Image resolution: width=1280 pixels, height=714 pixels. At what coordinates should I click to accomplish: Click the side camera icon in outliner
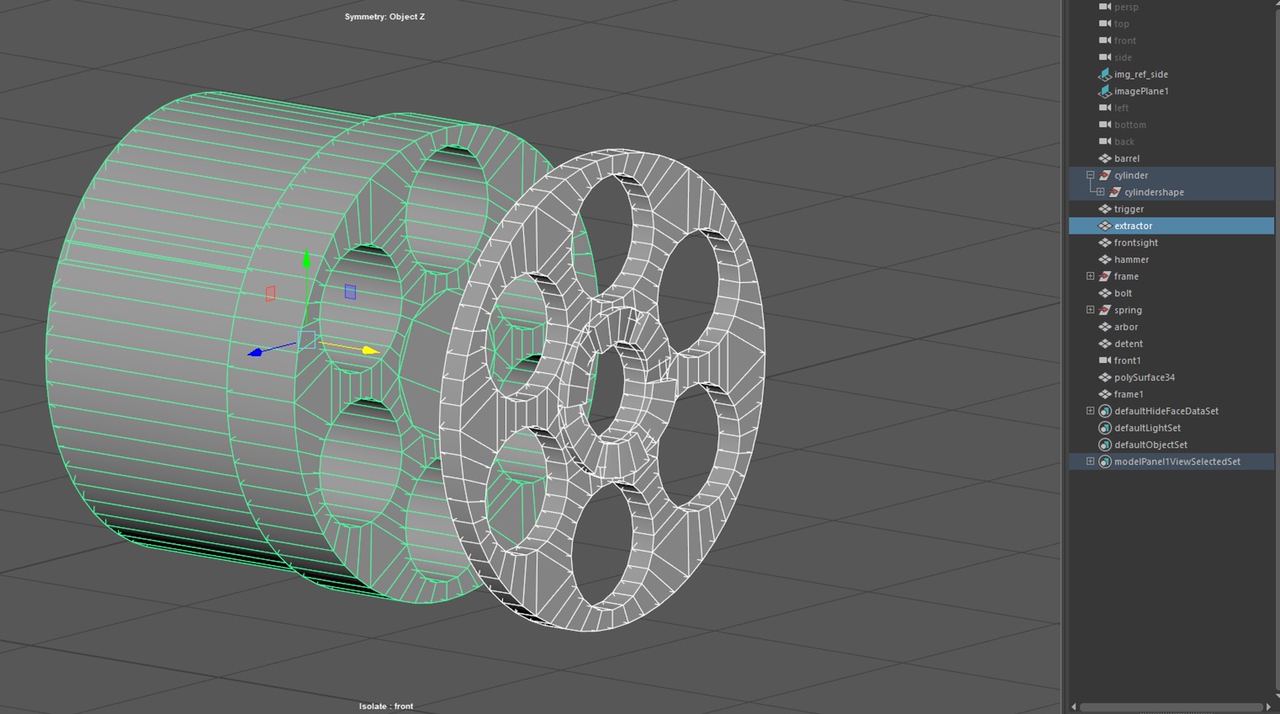click(x=1105, y=57)
